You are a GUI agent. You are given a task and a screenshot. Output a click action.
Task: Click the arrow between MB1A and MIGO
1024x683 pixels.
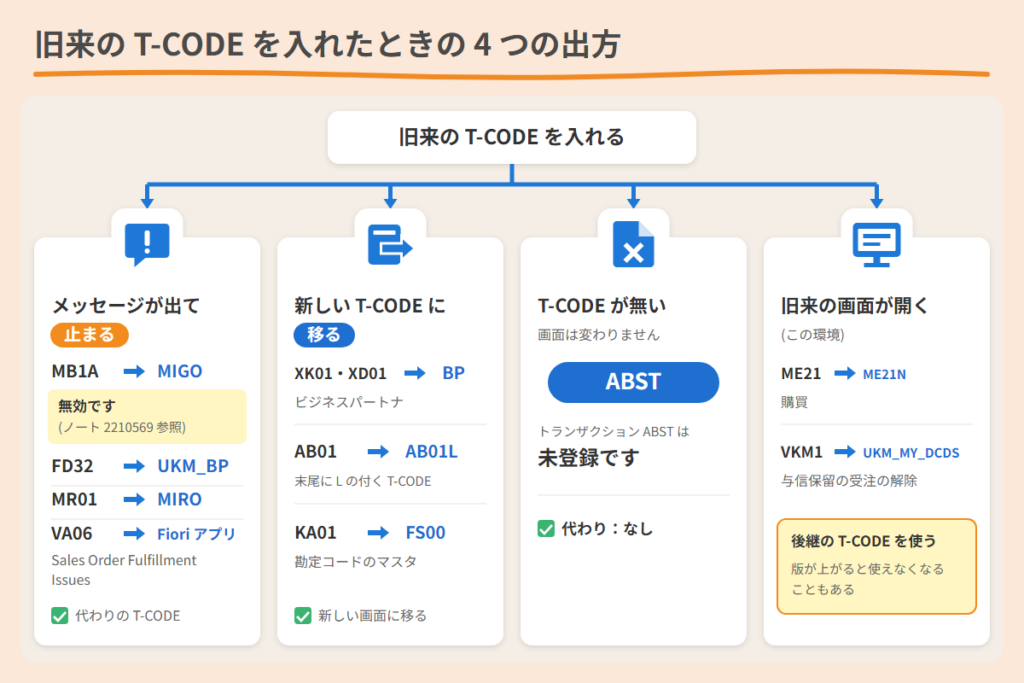(135, 372)
